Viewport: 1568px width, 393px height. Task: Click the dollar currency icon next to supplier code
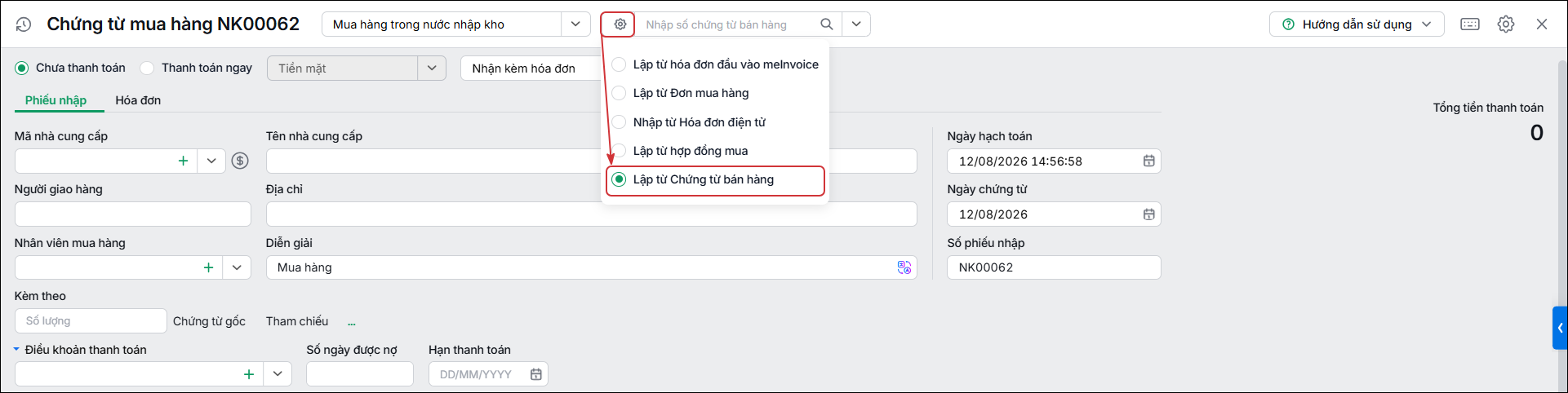pyautogui.click(x=240, y=161)
